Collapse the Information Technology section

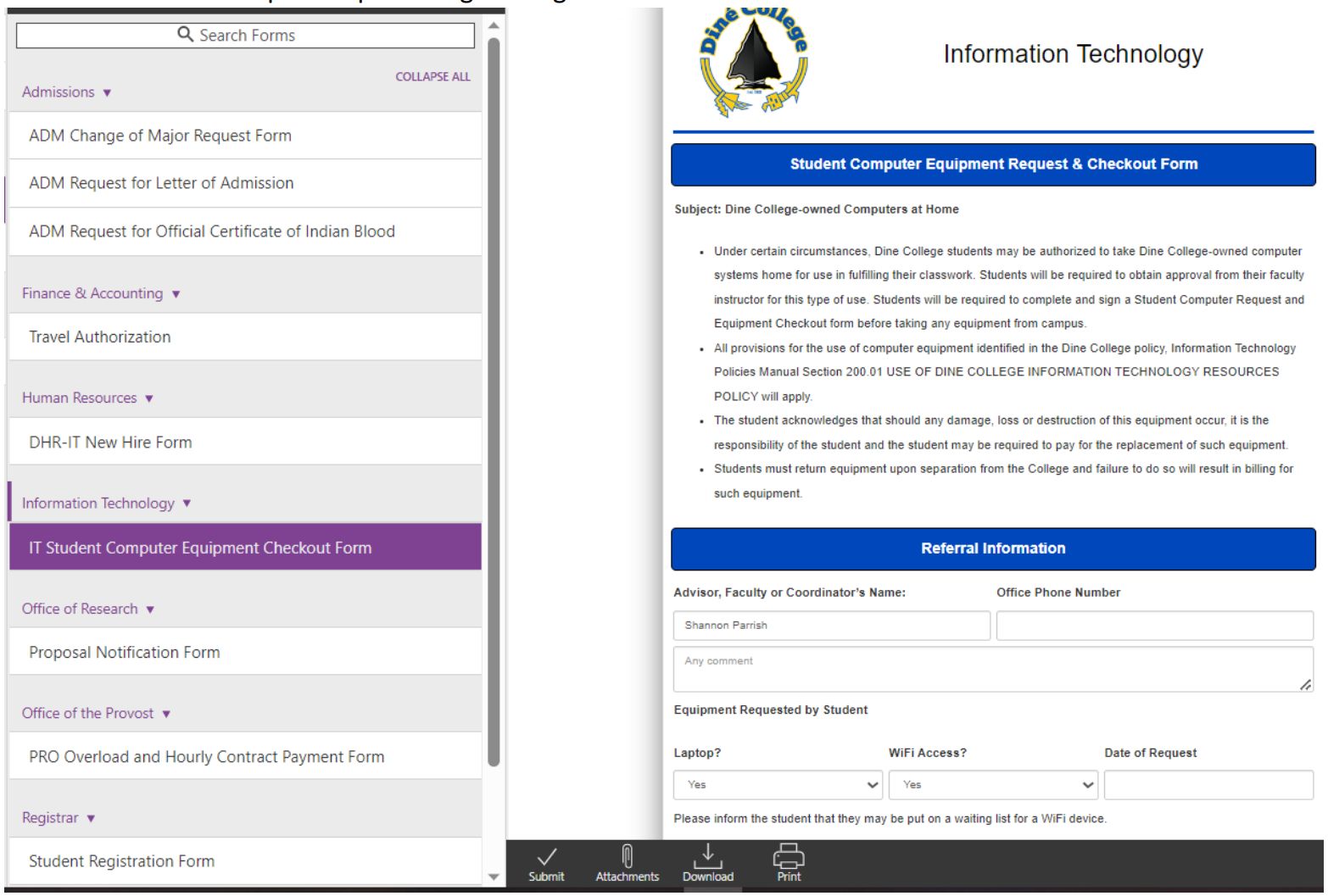pyautogui.click(x=106, y=503)
